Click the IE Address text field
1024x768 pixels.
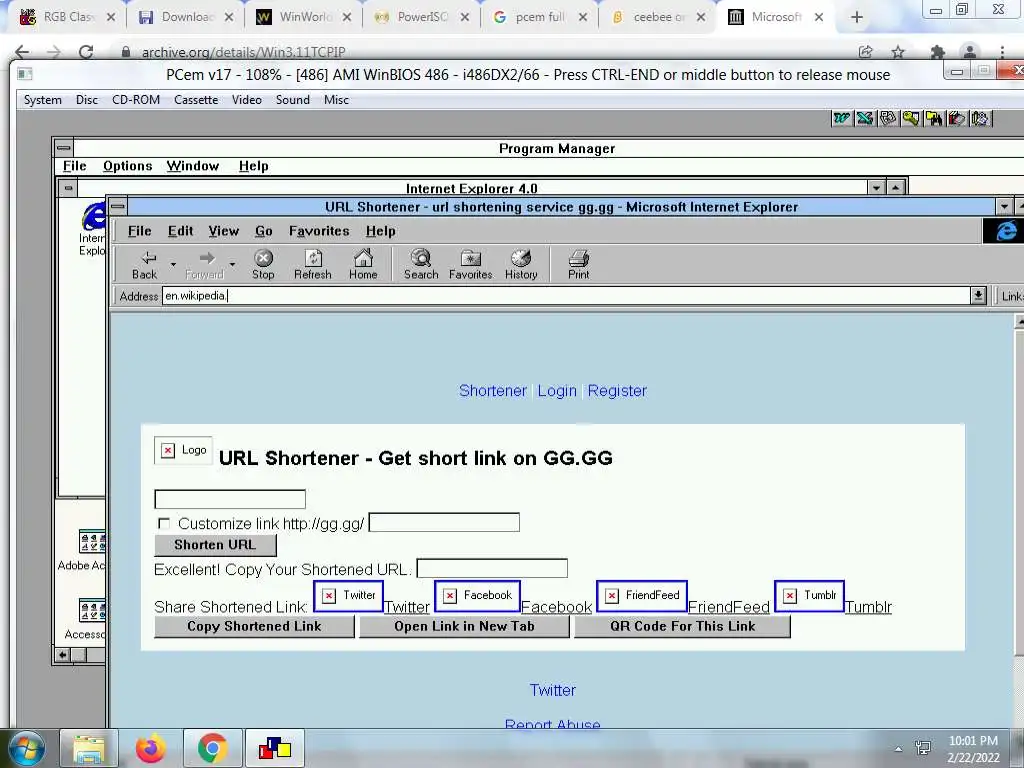pyautogui.click(x=566, y=296)
